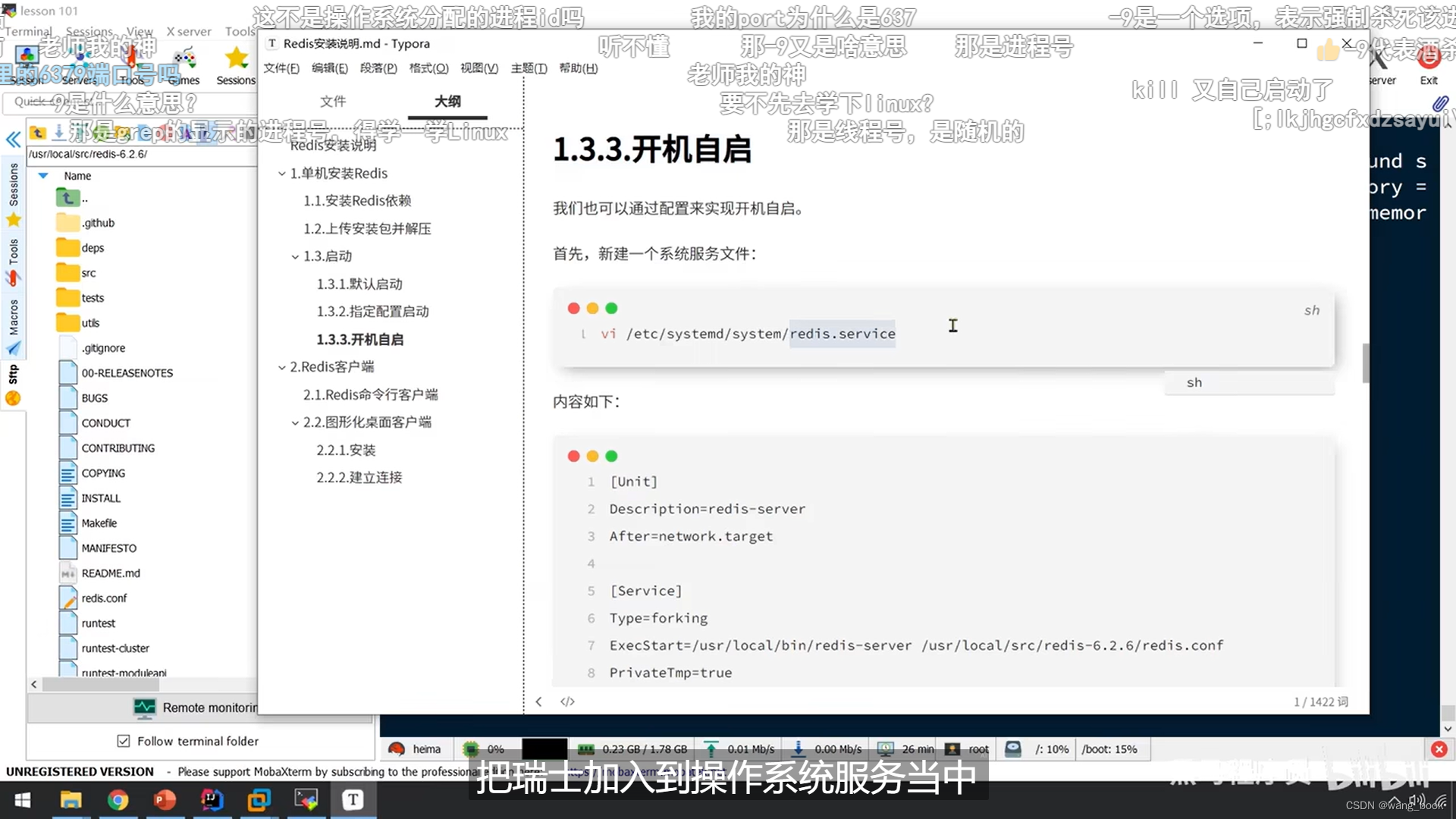The image size is (1456, 819).
Task: Toggle source code mode with the </> button
Action: click(x=567, y=701)
